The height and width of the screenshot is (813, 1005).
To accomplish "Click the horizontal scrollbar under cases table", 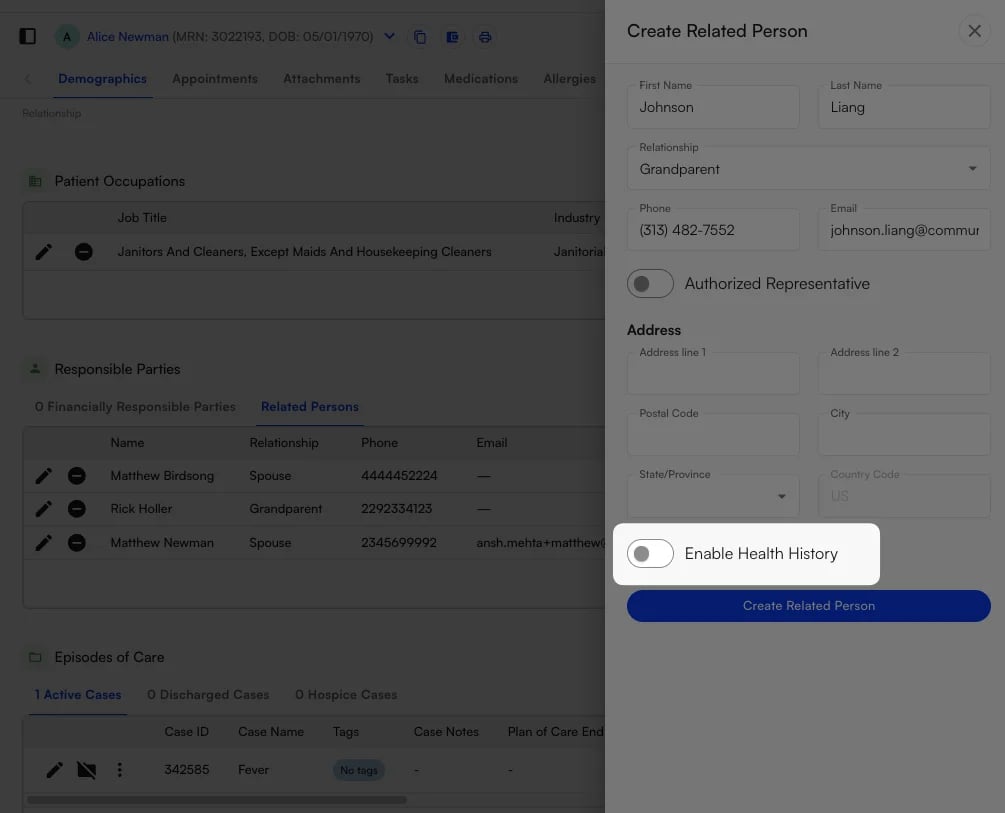I will click(x=217, y=800).
